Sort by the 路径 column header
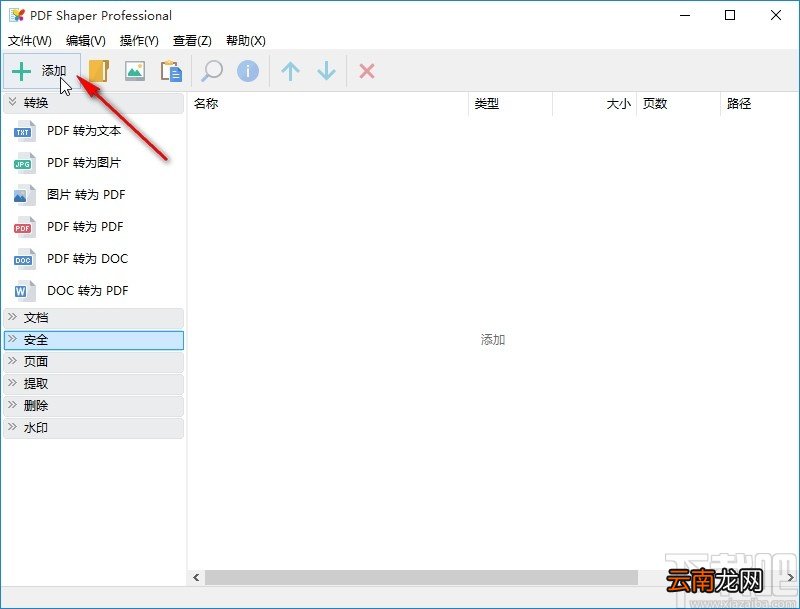Screen dimensions: 800x609 (759, 104)
